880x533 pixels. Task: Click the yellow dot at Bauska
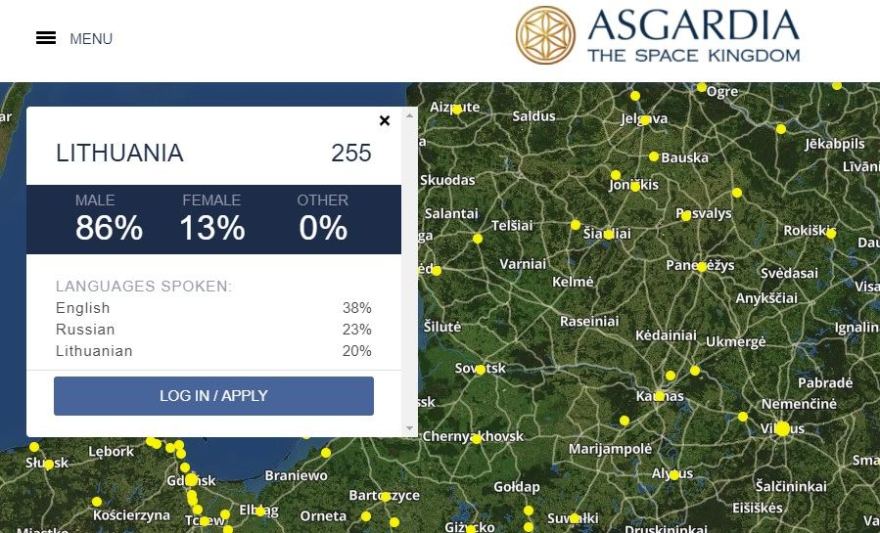654,157
